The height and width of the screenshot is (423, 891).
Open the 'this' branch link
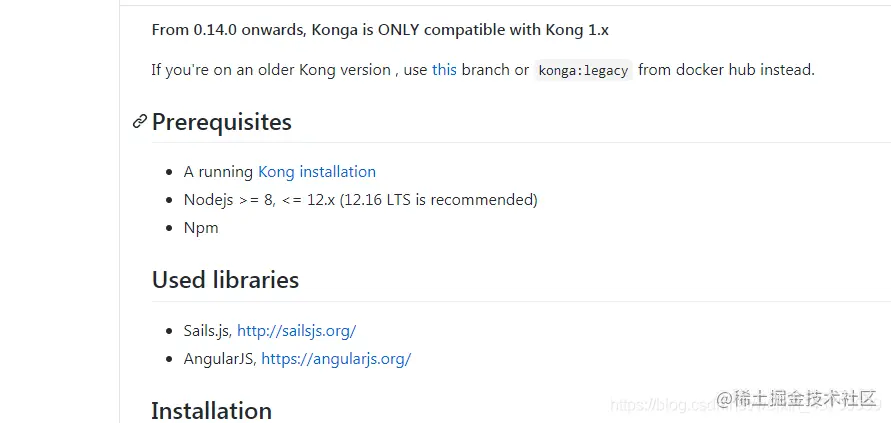[x=444, y=70]
